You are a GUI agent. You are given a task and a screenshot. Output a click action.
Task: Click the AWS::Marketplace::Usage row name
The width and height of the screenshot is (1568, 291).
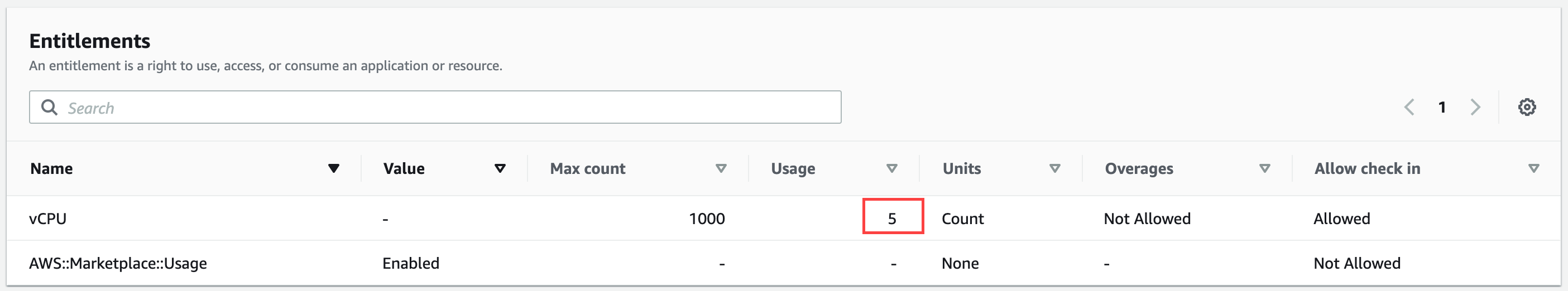click(118, 264)
